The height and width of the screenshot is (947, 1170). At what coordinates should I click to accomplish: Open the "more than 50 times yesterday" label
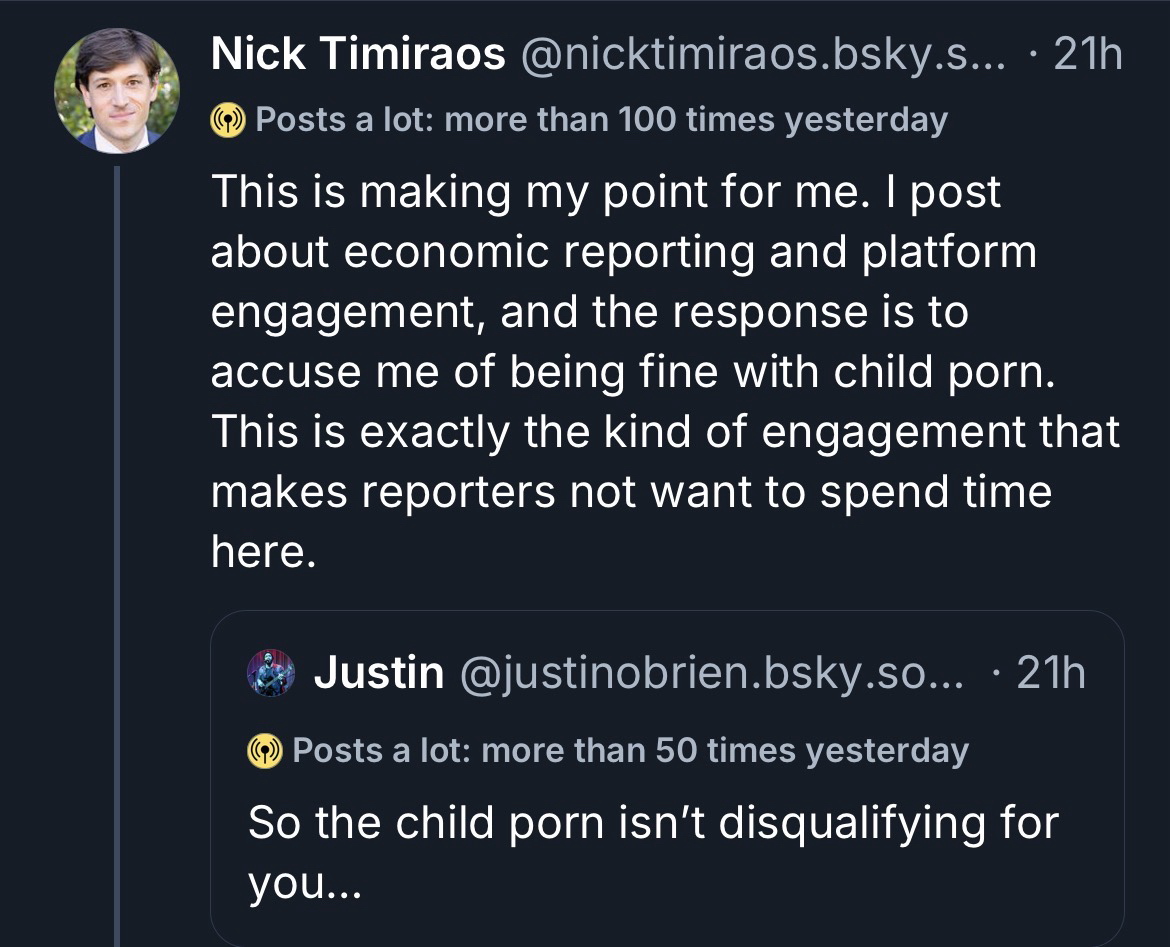coord(630,750)
